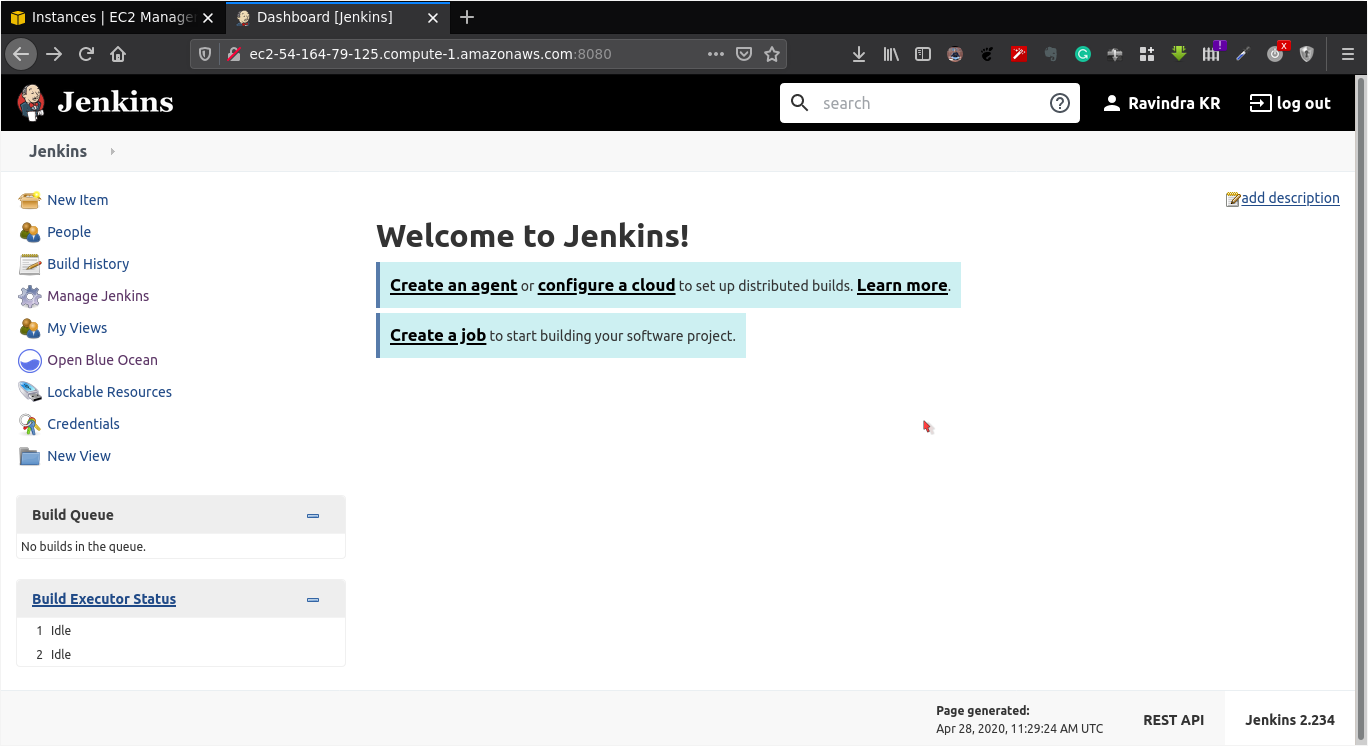Close the Instances EC2 tab
The image size is (1368, 746).
click(x=208, y=17)
